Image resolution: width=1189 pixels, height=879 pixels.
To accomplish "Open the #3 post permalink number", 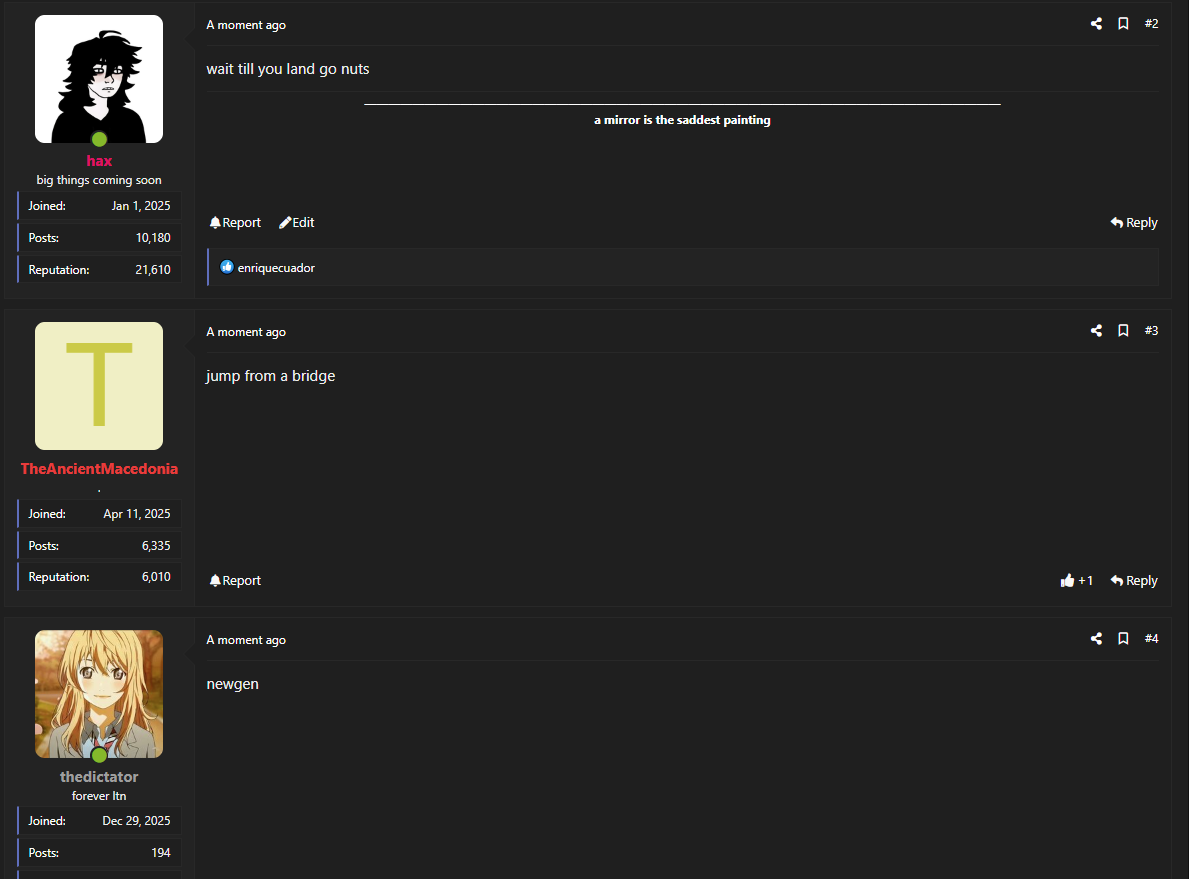I will [1151, 331].
